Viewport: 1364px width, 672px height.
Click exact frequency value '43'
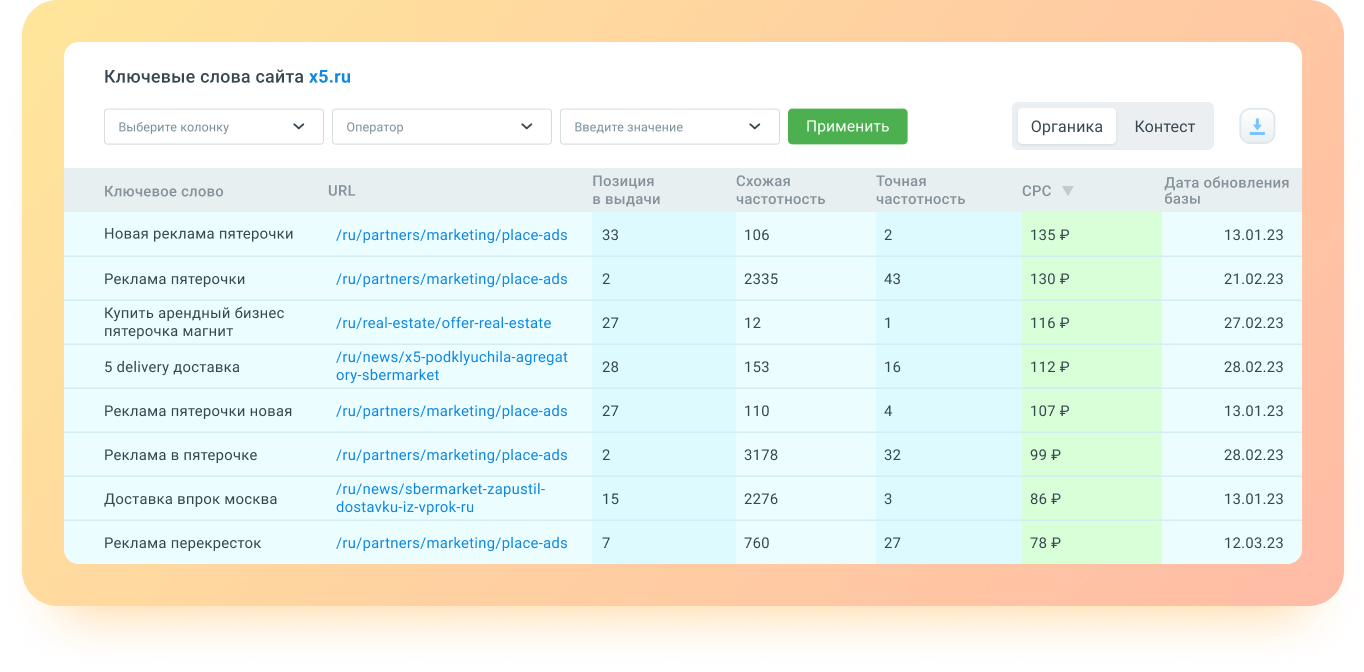pos(893,279)
